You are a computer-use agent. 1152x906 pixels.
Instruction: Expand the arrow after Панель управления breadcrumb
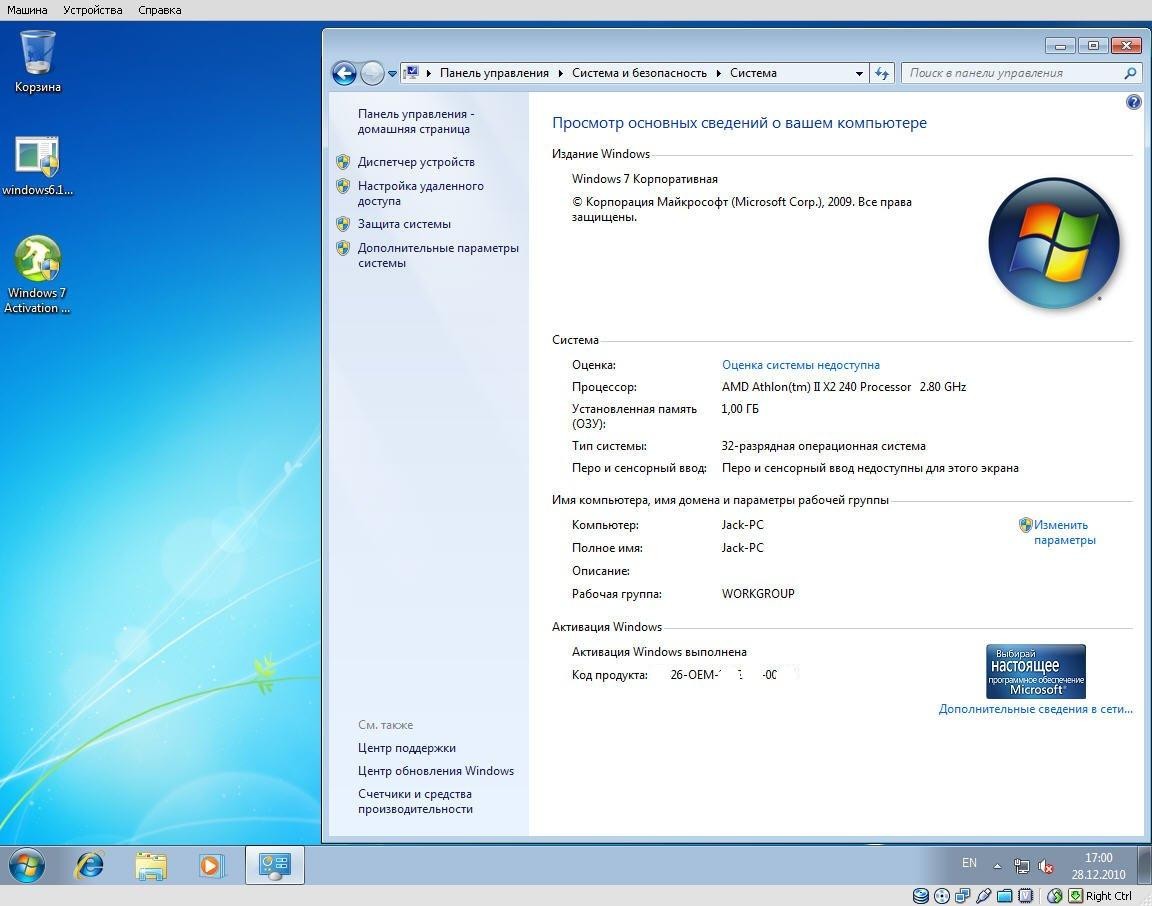(x=561, y=73)
